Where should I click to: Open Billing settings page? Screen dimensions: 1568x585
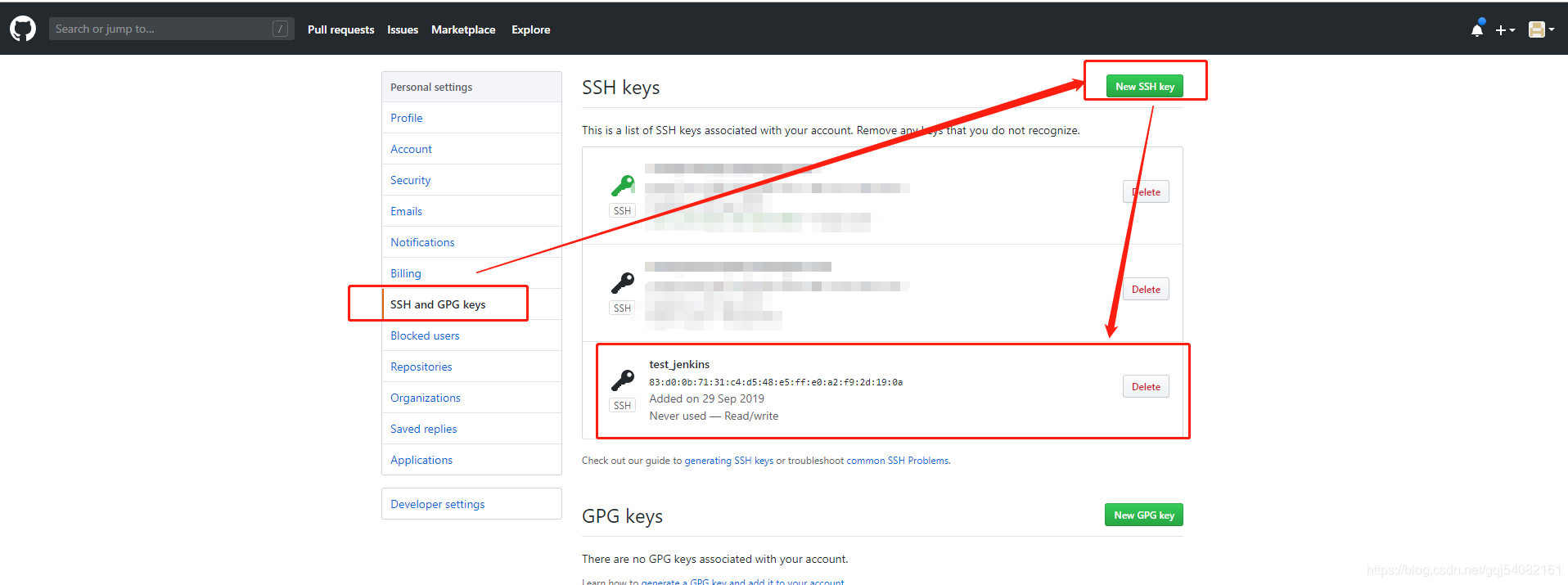pos(471,273)
